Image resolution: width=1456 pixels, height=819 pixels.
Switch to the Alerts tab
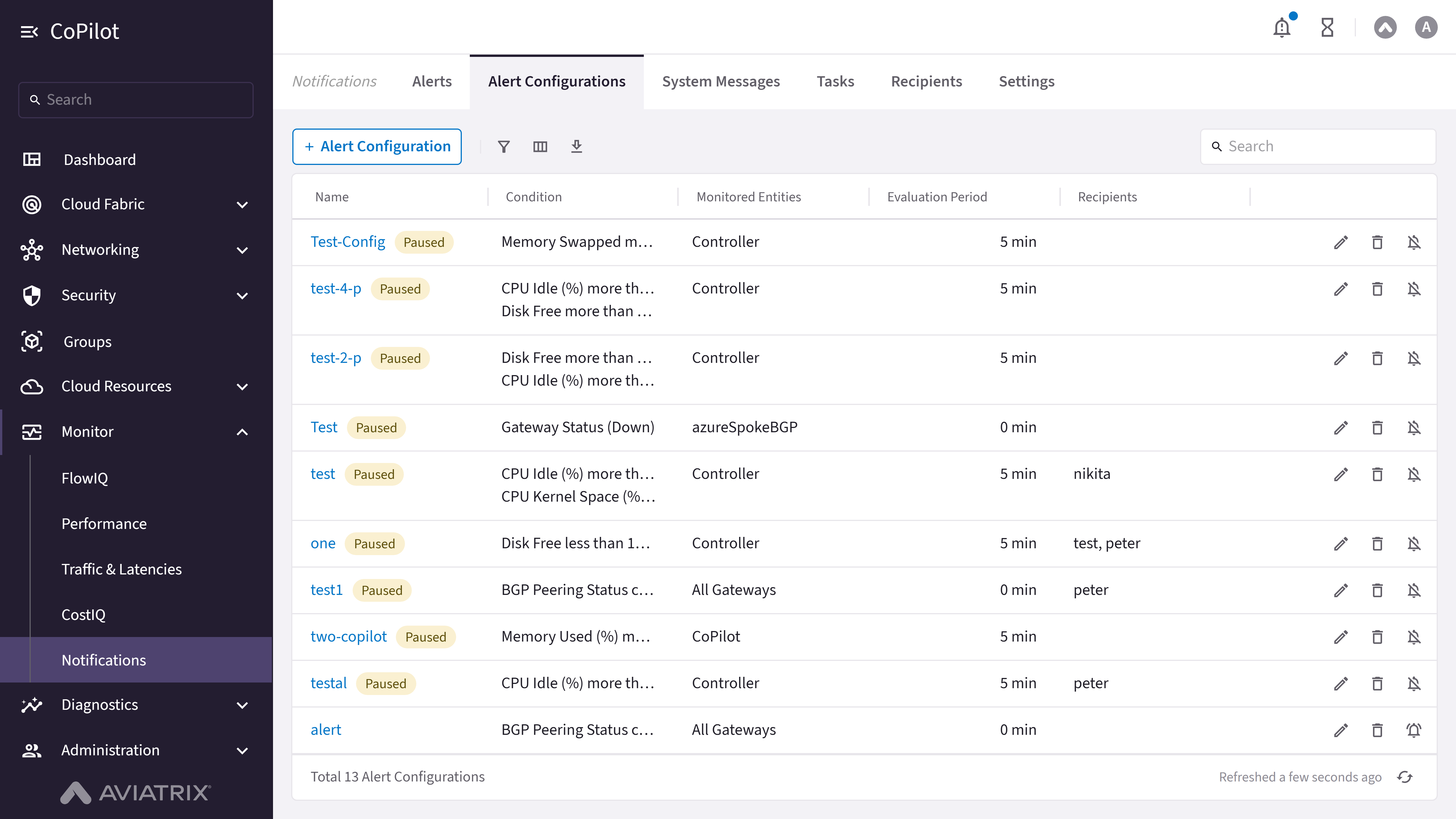tap(432, 81)
